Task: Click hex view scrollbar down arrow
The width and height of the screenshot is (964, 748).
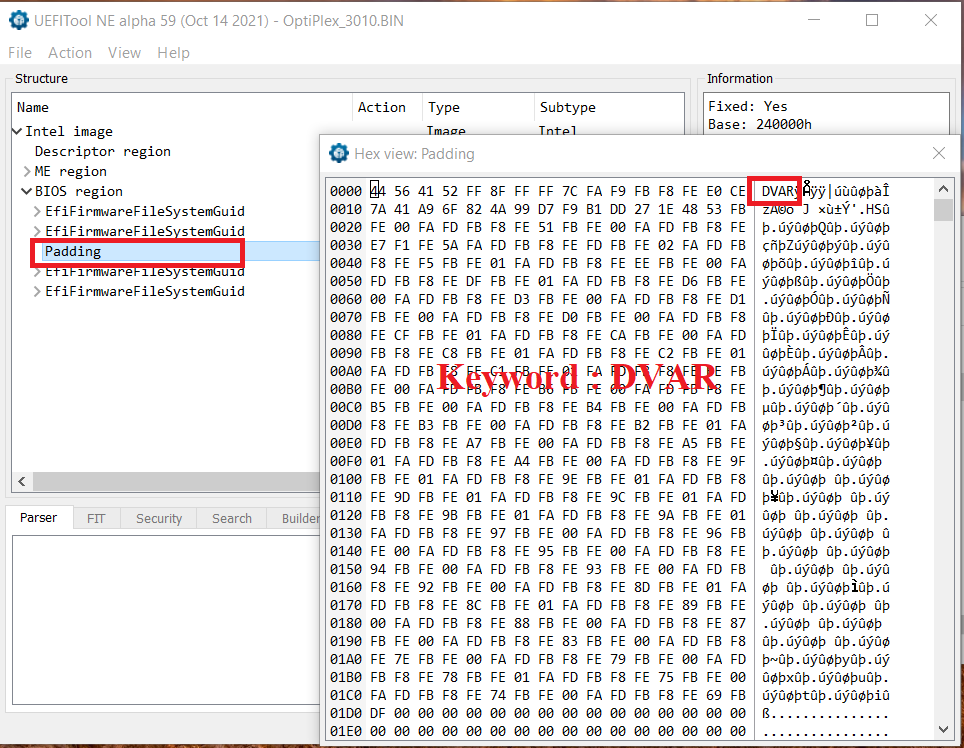Action: click(943, 730)
